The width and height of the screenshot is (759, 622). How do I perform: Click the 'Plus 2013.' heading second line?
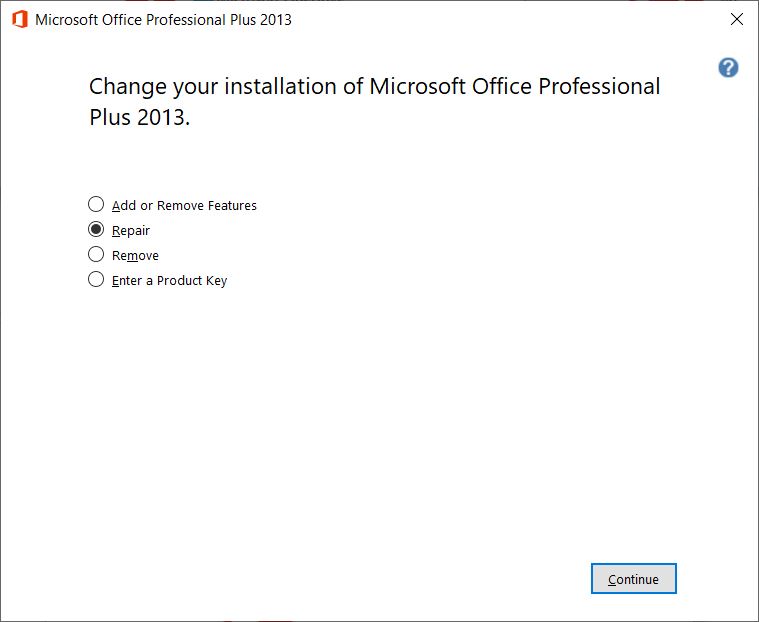(139, 117)
